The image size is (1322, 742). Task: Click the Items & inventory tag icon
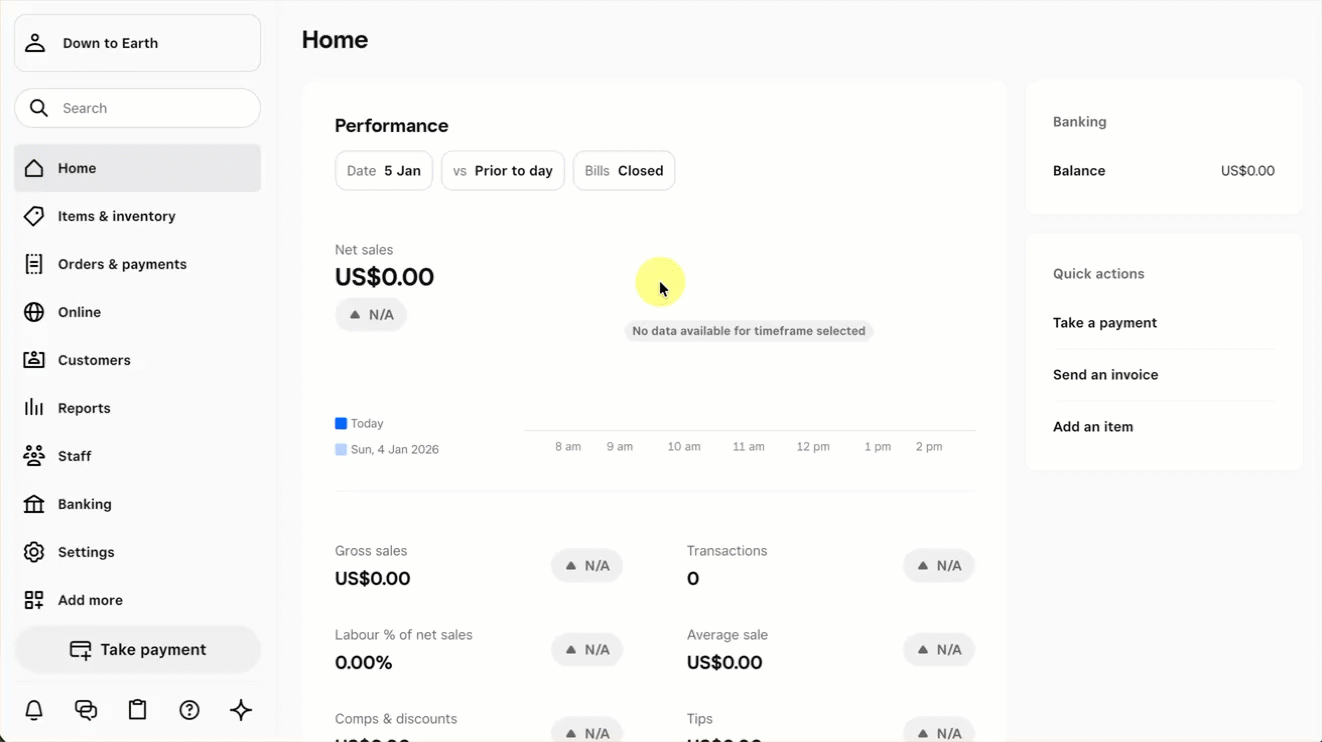[x=34, y=216]
